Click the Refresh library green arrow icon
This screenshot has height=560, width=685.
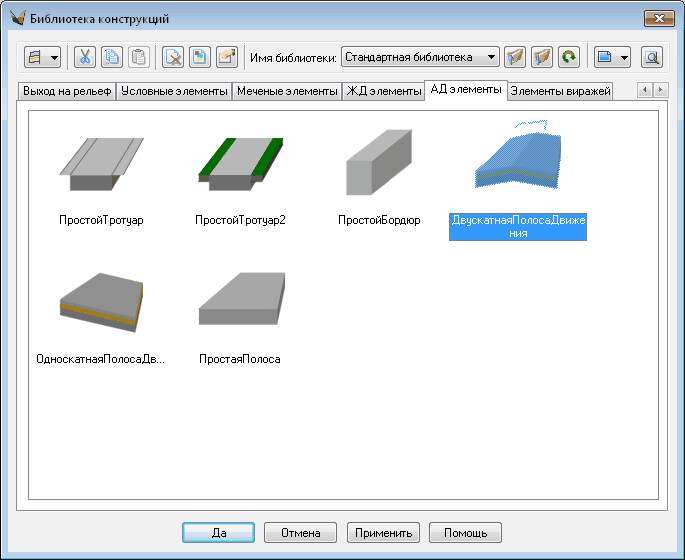[x=569, y=58]
